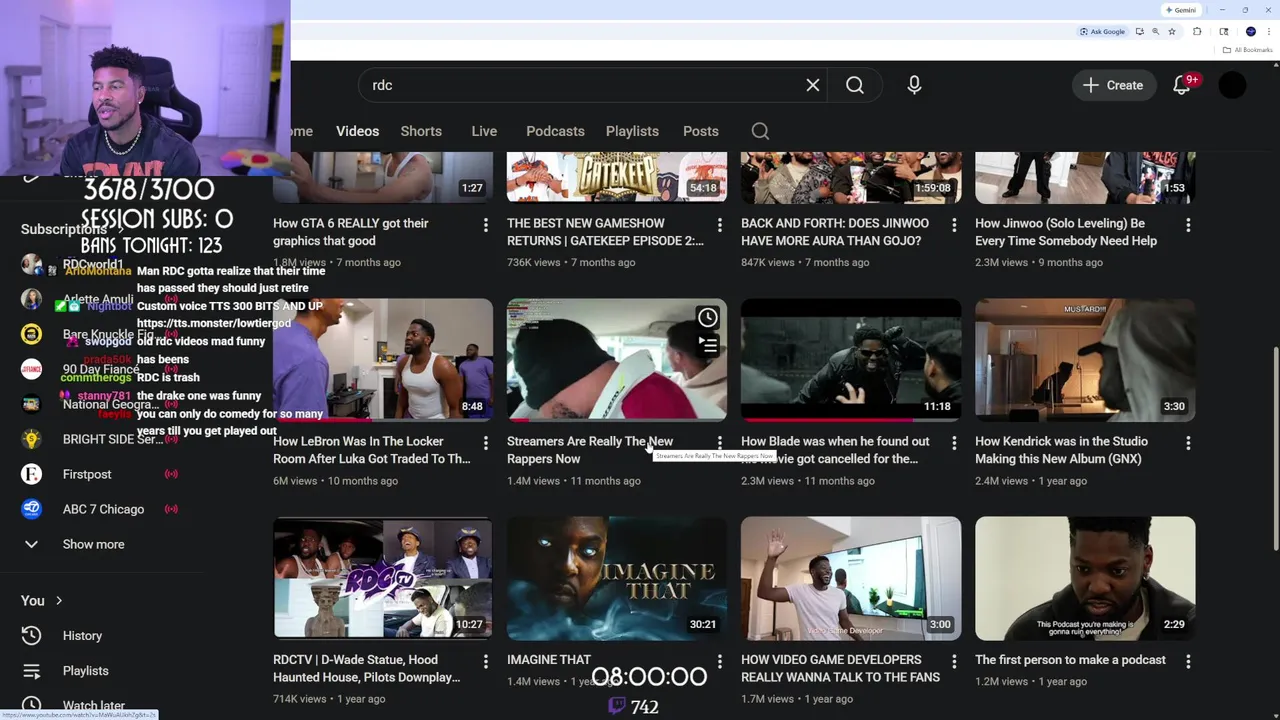
Task: Start voice search with the microphone
Action: tap(914, 85)
